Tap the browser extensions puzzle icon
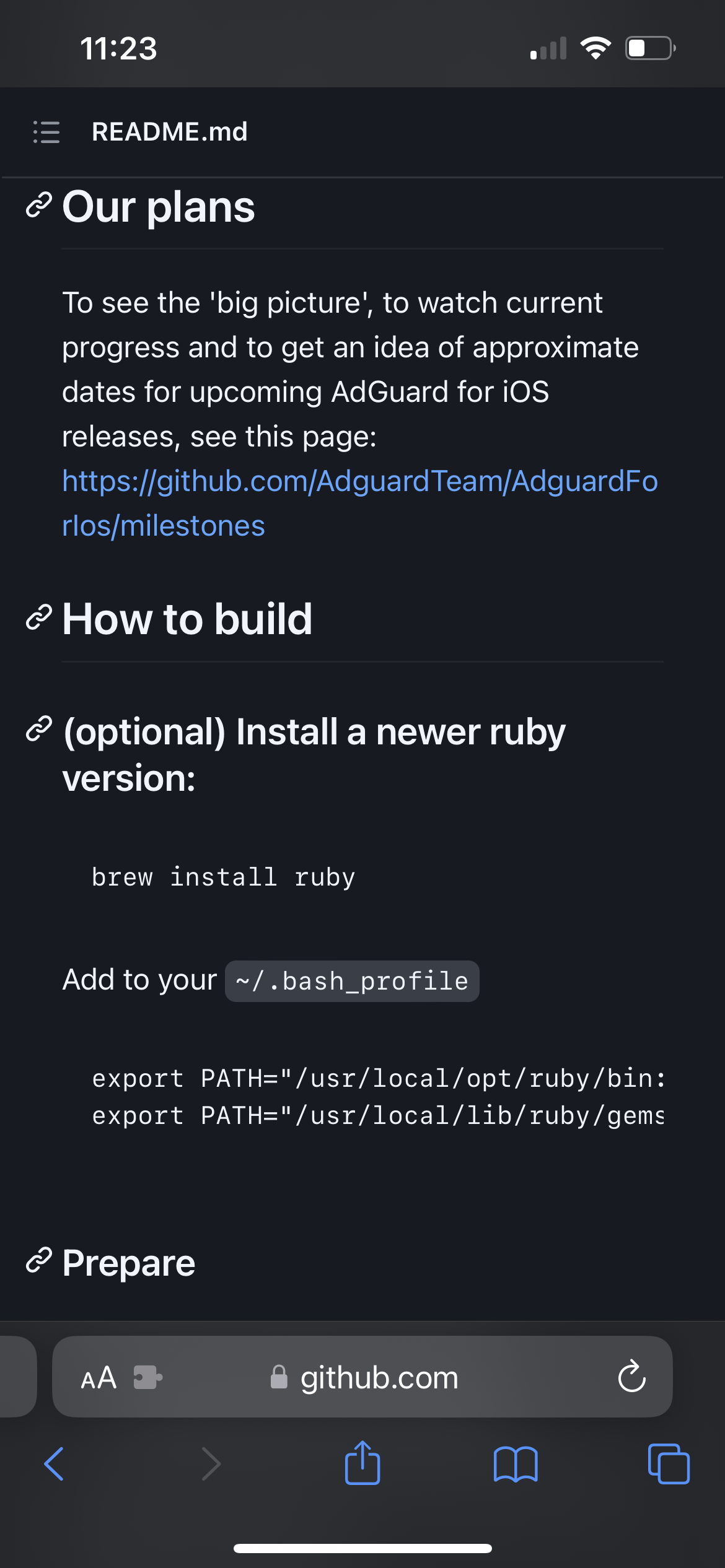Image resolution: width=725 pixels, height=1568 pixels. coord(146,1377)
